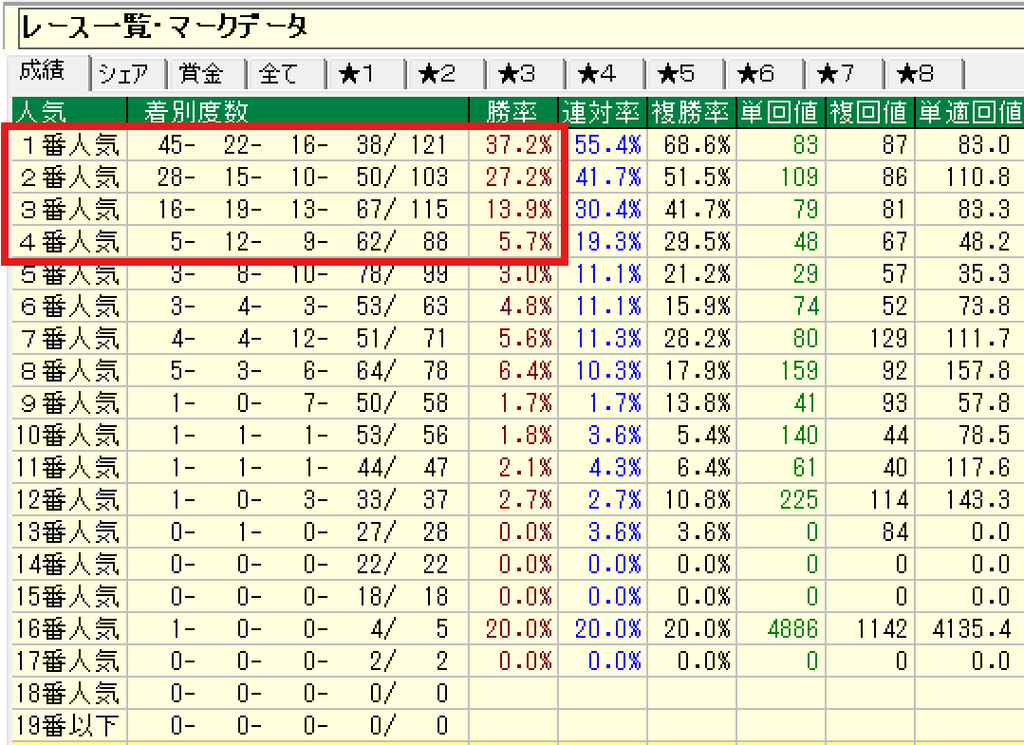Screen dimensions: 1024x745
Task: Click the 110.8 単適回値 cell
Action: [969, 177]
